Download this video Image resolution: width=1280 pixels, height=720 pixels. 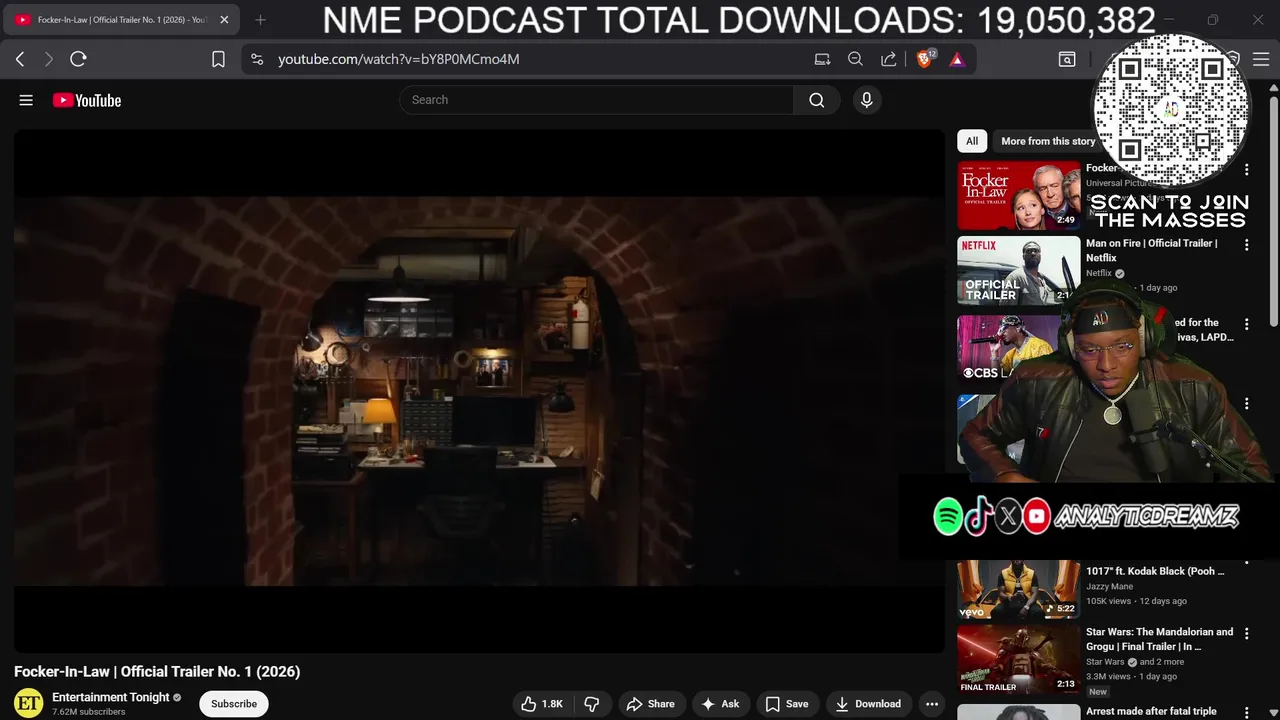coord(868,704)
